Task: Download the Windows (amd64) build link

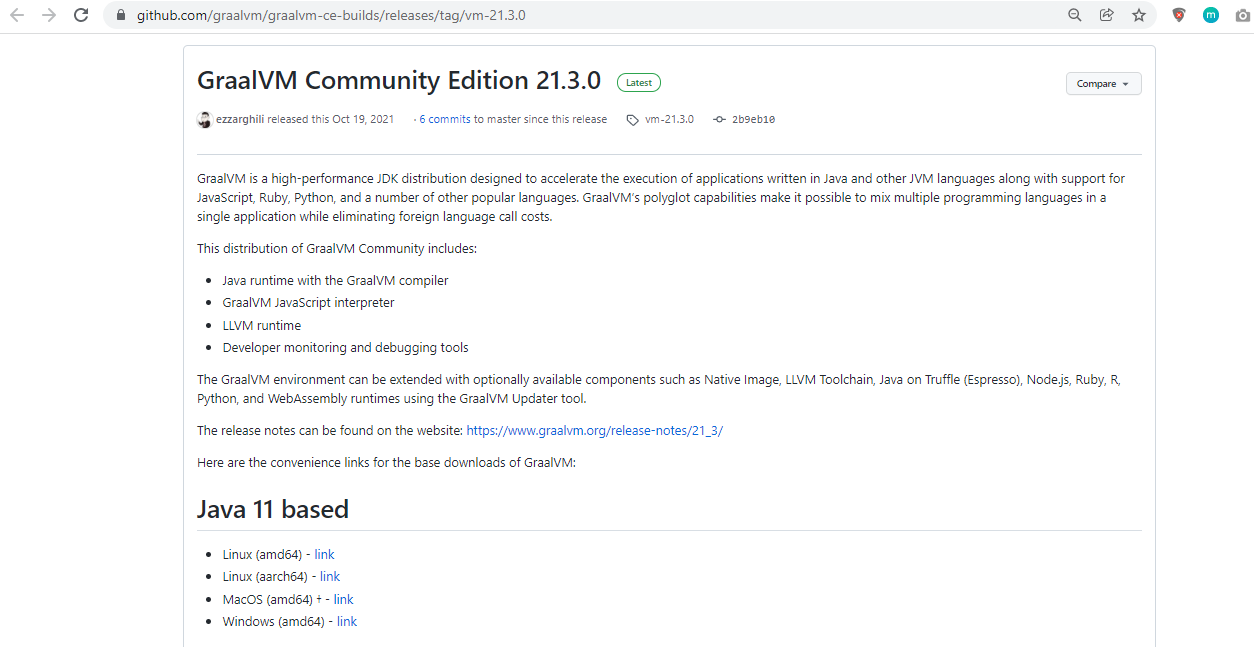Action: click(x=347, y=621)
